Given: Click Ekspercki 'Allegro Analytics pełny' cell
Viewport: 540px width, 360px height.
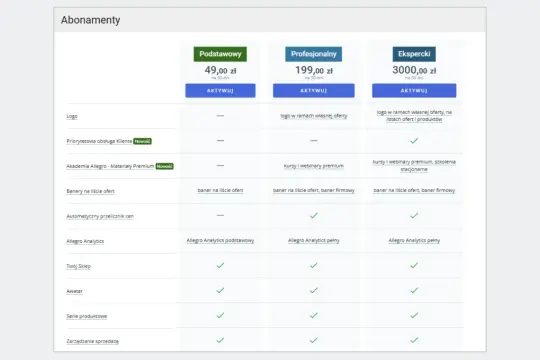Looking at the screenshot, I should [x=414, y=240].
